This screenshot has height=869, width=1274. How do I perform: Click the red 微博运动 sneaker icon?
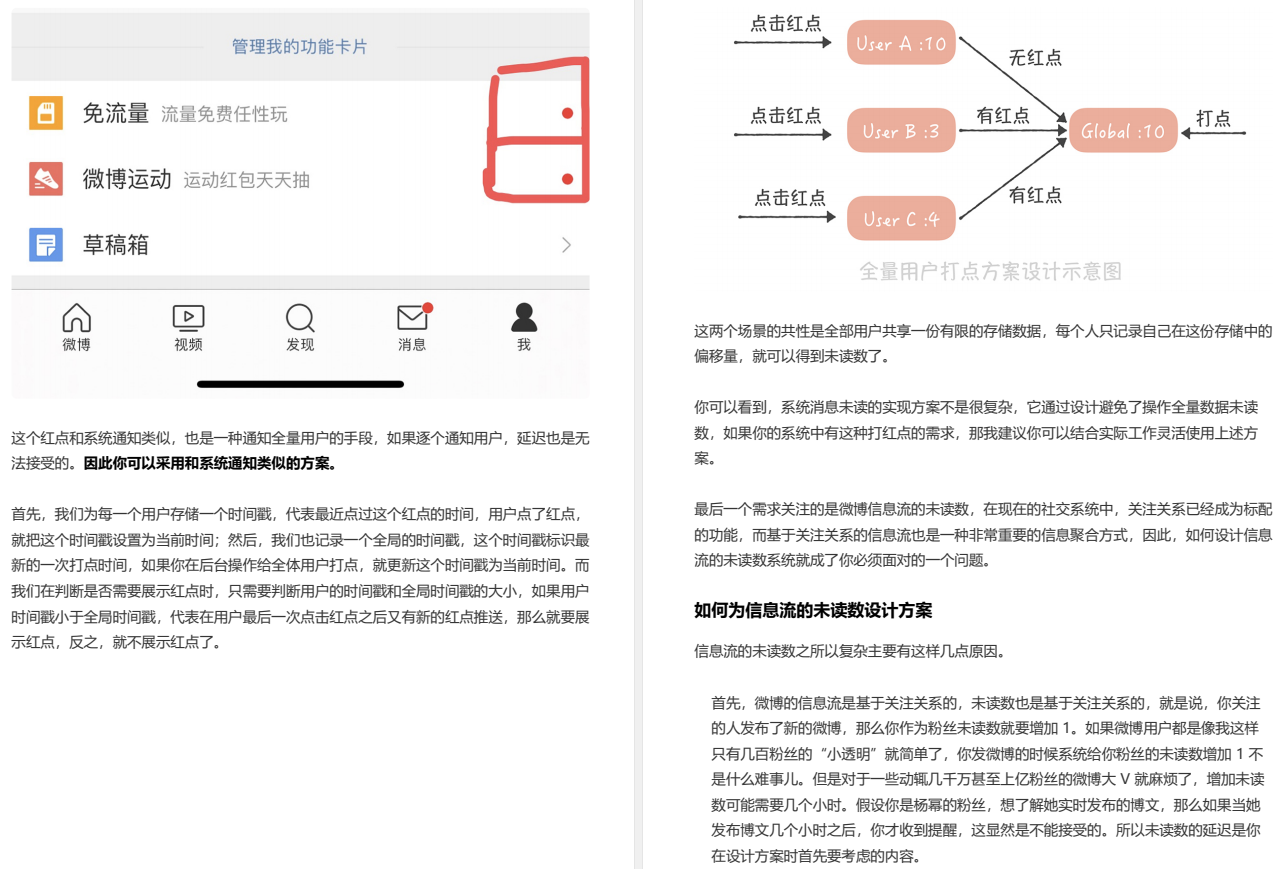[46, 179]
